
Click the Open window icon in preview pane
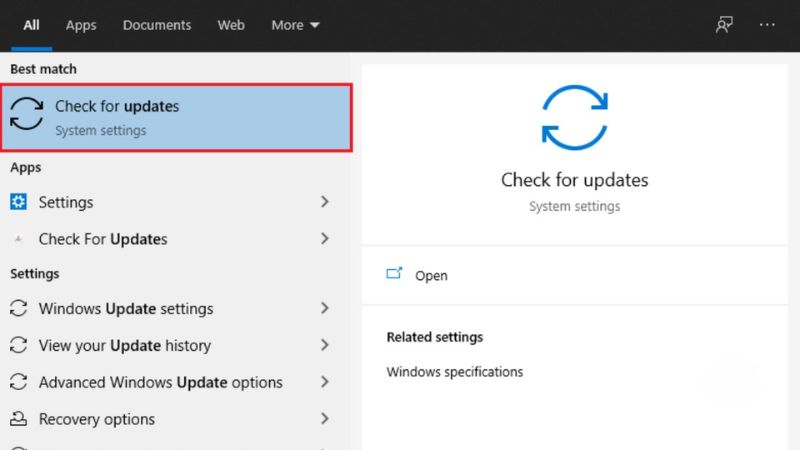[x=394, y=274]
